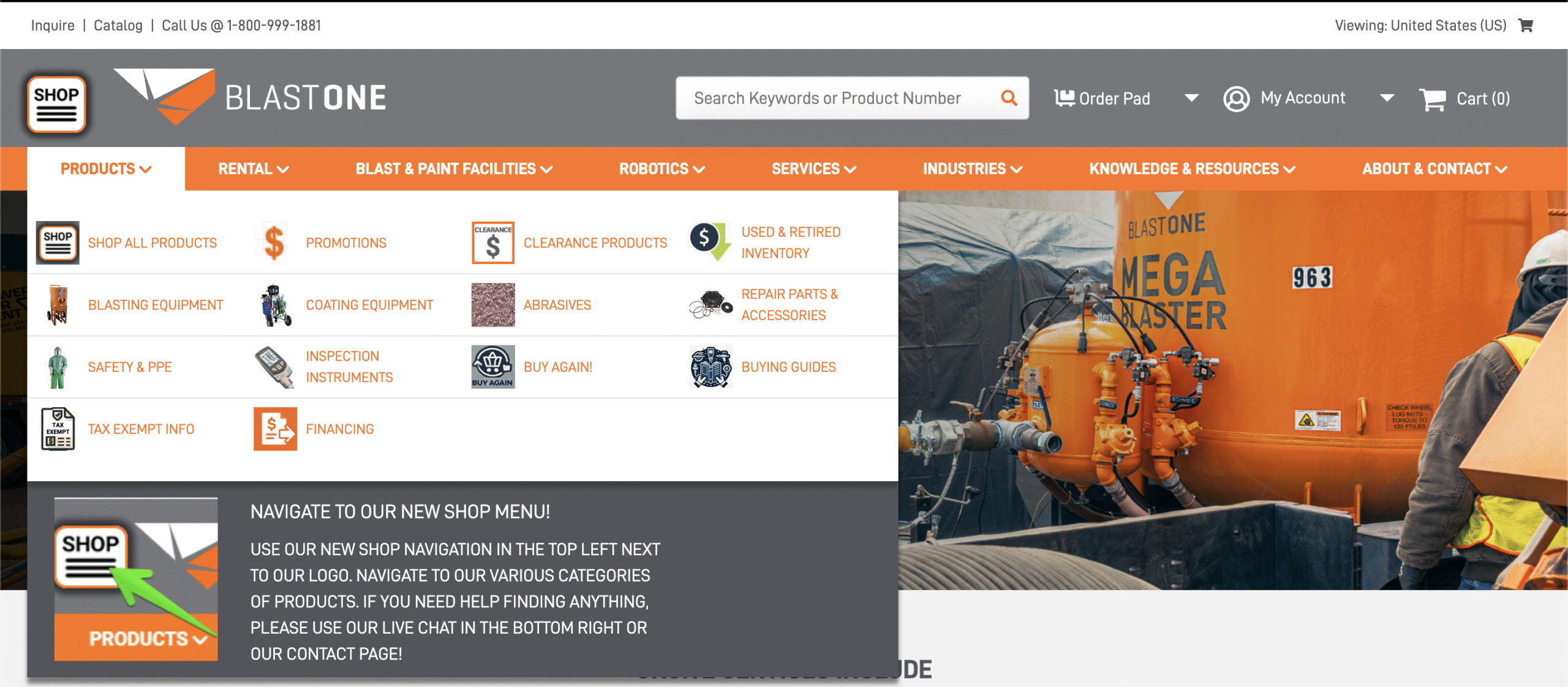The image size is (1568, 687).
Task: Click the Call Us phone number link
Action: click(x=241, y=25)
